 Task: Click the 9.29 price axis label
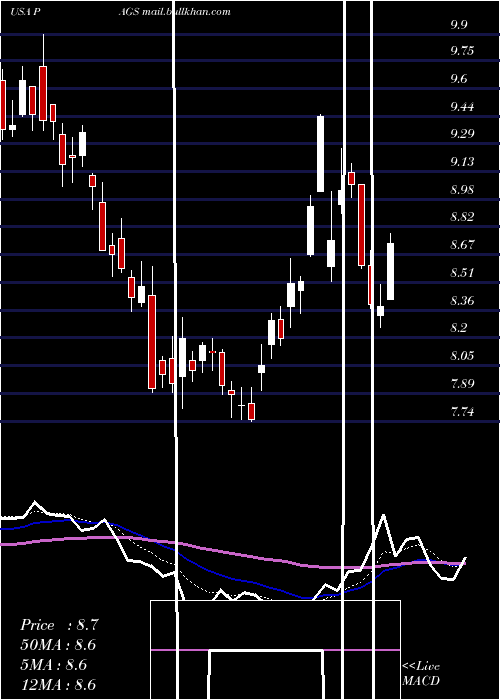tap(462, 133)
